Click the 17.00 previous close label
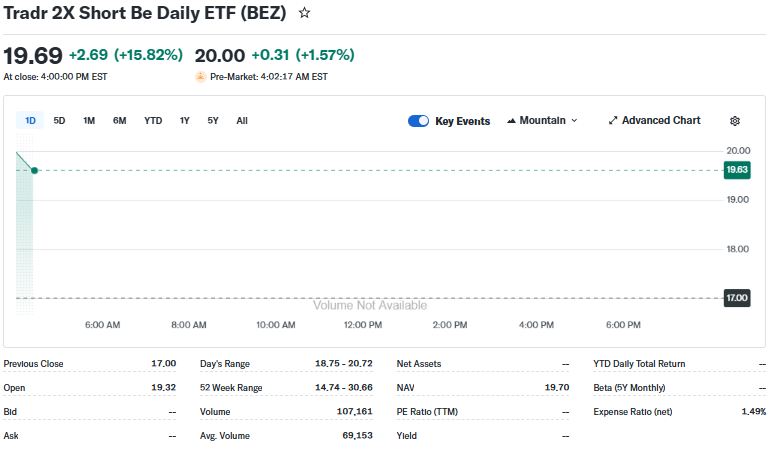The height and width of the screenshot is (450, 777). pyautogui.click(x=737, y=297)
